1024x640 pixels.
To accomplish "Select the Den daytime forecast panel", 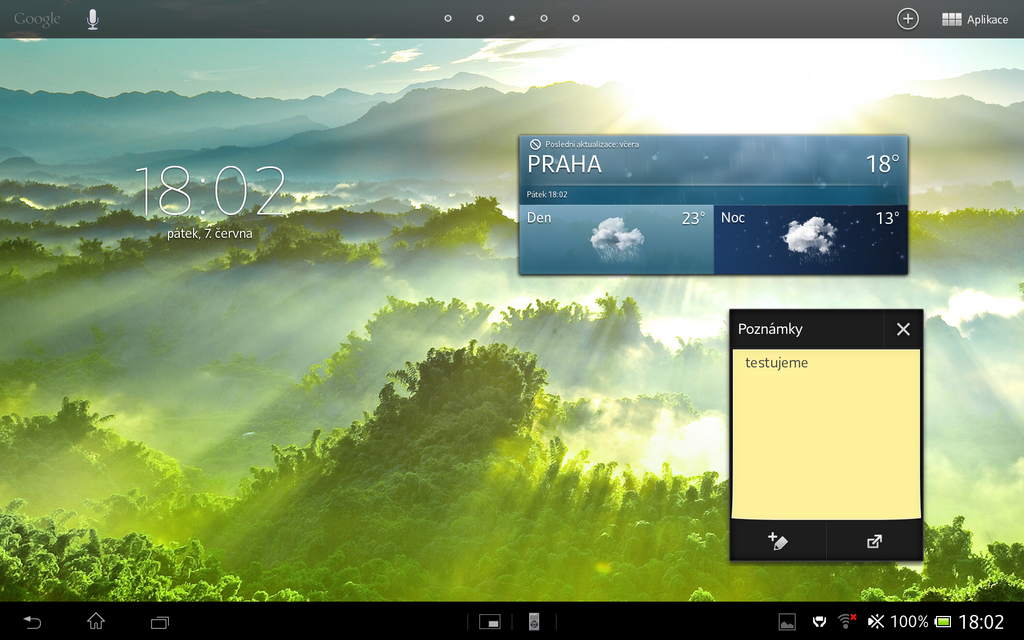I will coord(615,238).
